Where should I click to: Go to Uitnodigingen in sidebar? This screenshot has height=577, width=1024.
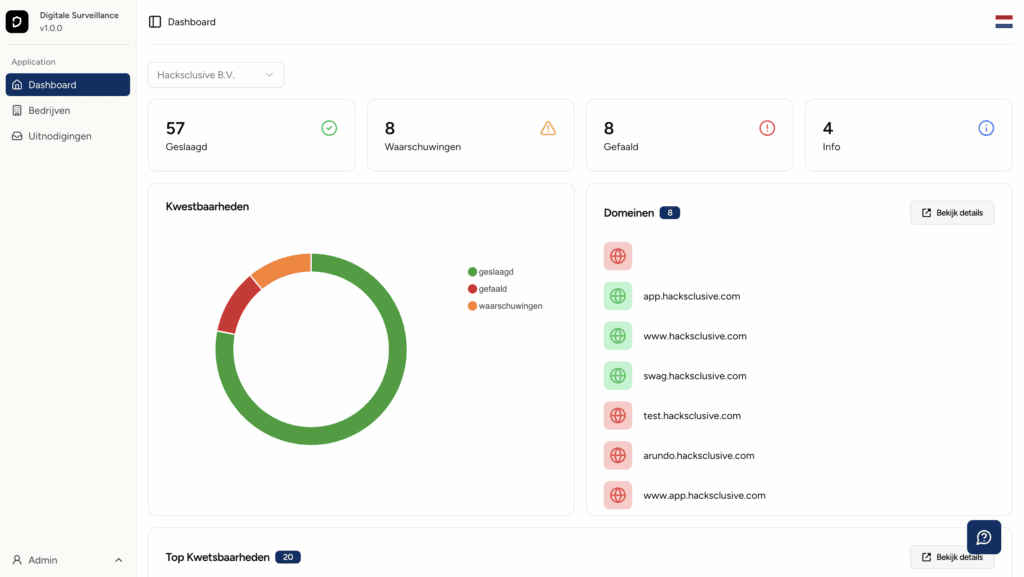59,136
